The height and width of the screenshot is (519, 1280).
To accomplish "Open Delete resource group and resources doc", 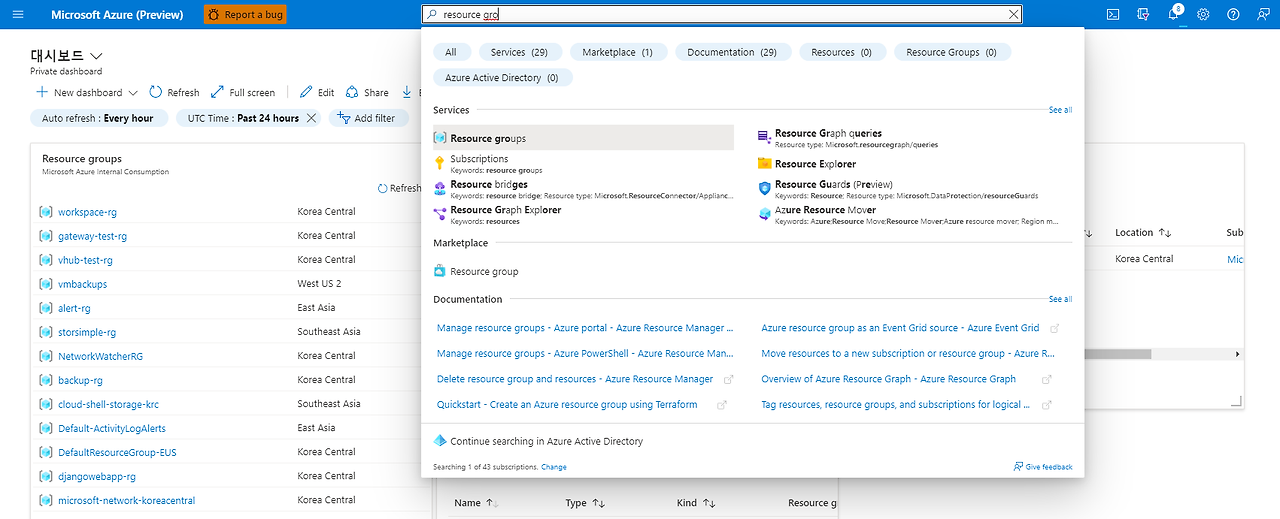I will click(x=575, y=379).
